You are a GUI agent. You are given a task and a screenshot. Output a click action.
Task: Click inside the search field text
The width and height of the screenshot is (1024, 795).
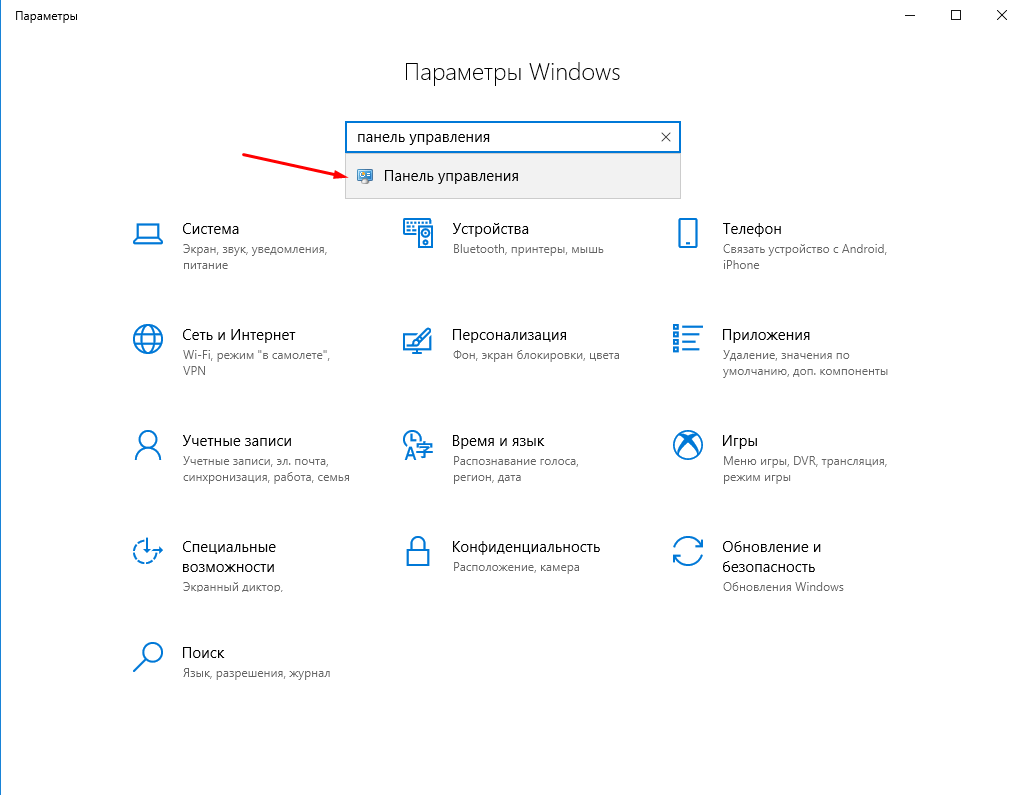423,137
